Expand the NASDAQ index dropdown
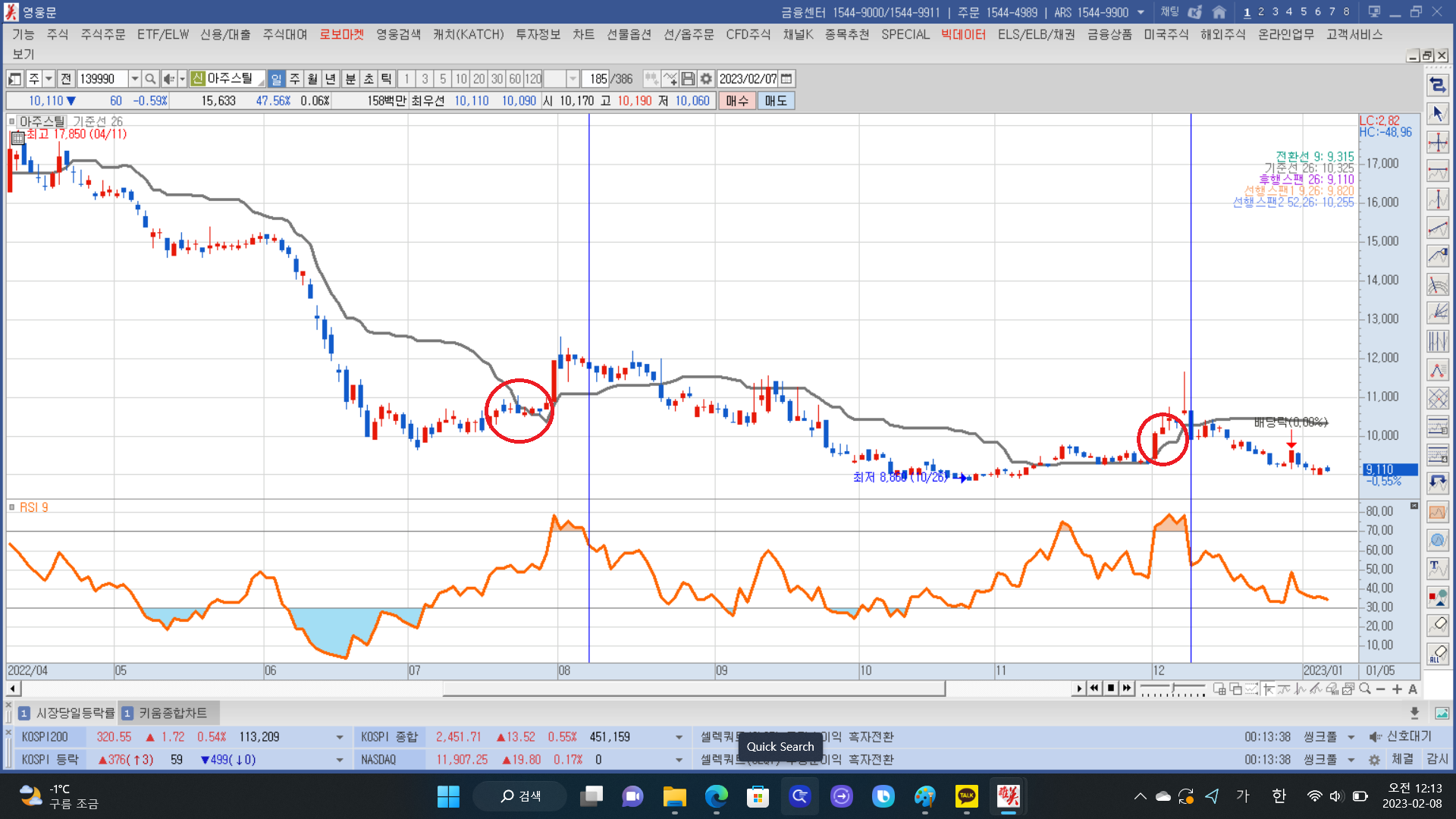The width and height of the screenshot is (1456, 819). (679, 760)
